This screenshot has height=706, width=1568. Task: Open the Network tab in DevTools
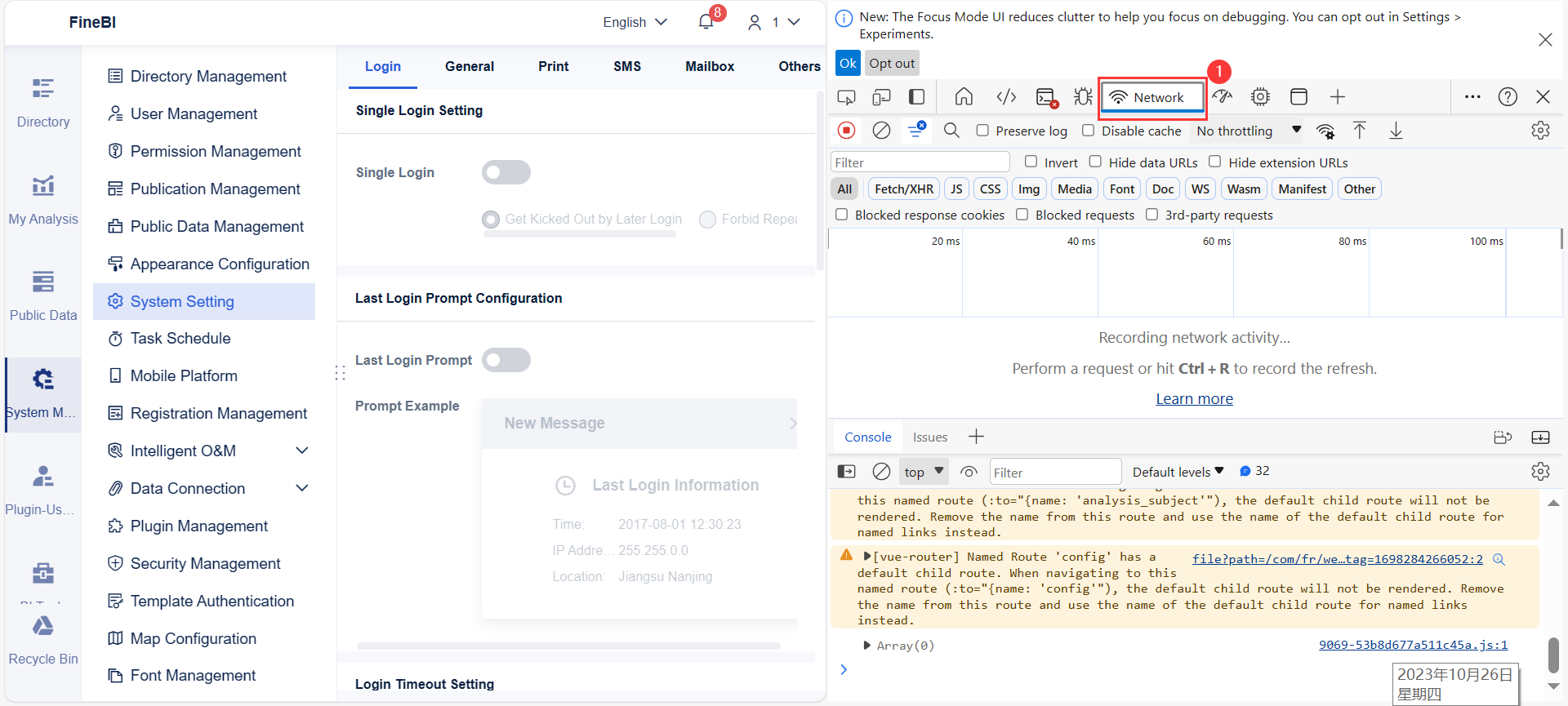point(1152,97)
